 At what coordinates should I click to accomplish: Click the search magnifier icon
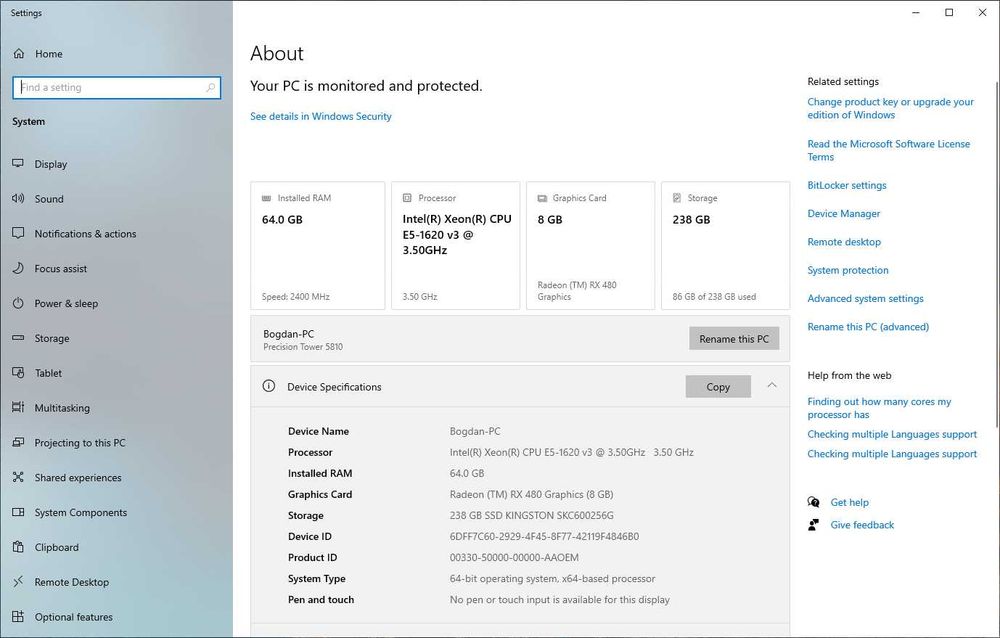click(x=210, y=87)
